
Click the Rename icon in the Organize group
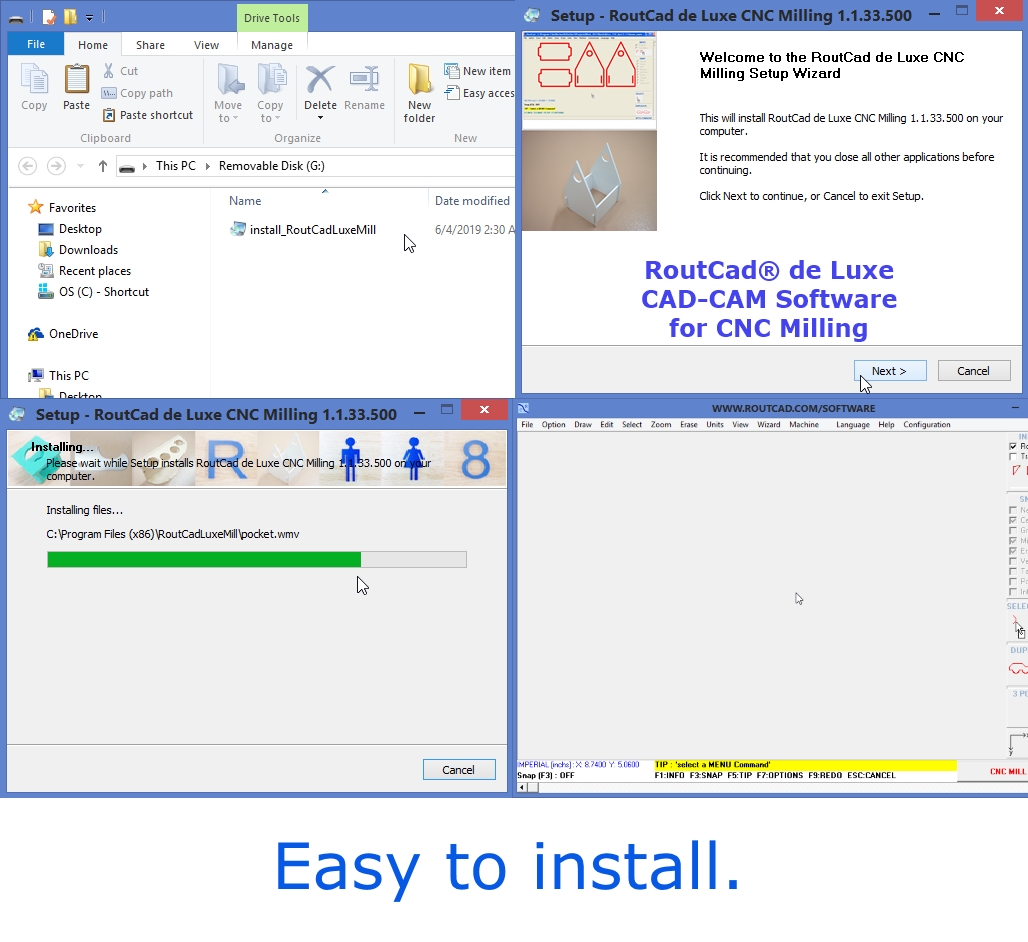(x=365, y=80)
